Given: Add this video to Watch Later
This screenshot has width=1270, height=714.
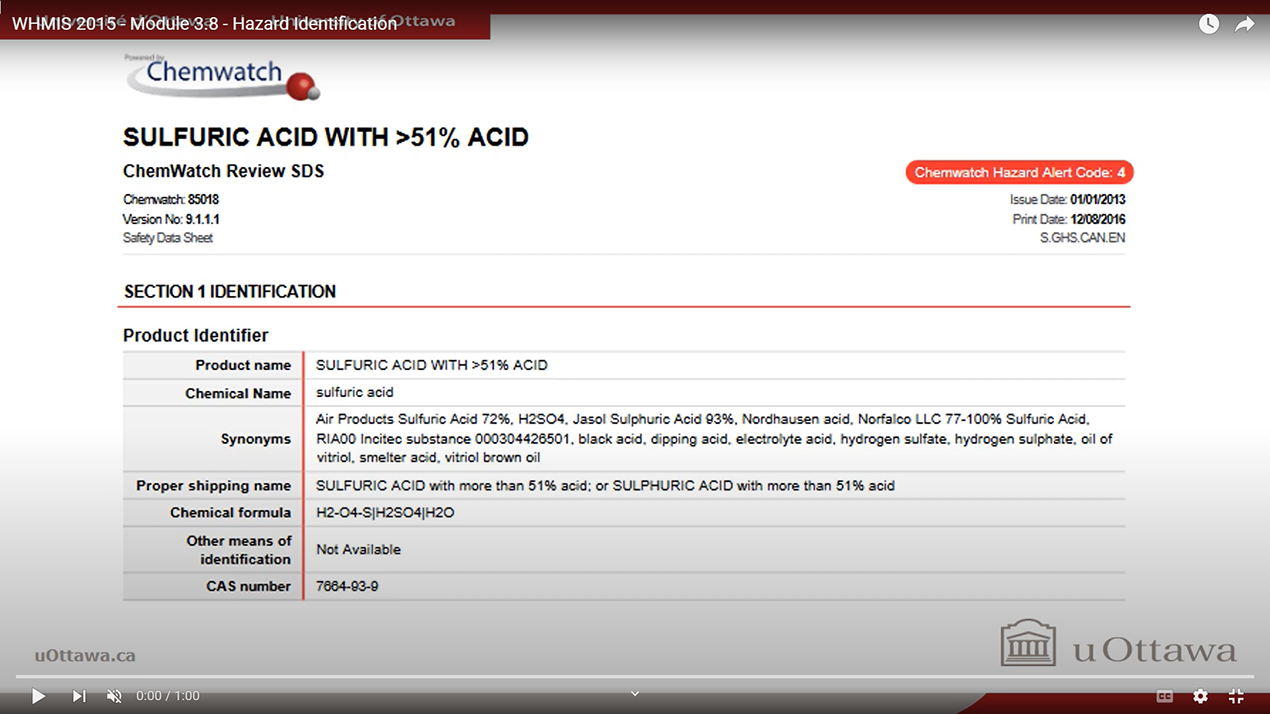Looking at the screenshot, I should (1208, 23).
